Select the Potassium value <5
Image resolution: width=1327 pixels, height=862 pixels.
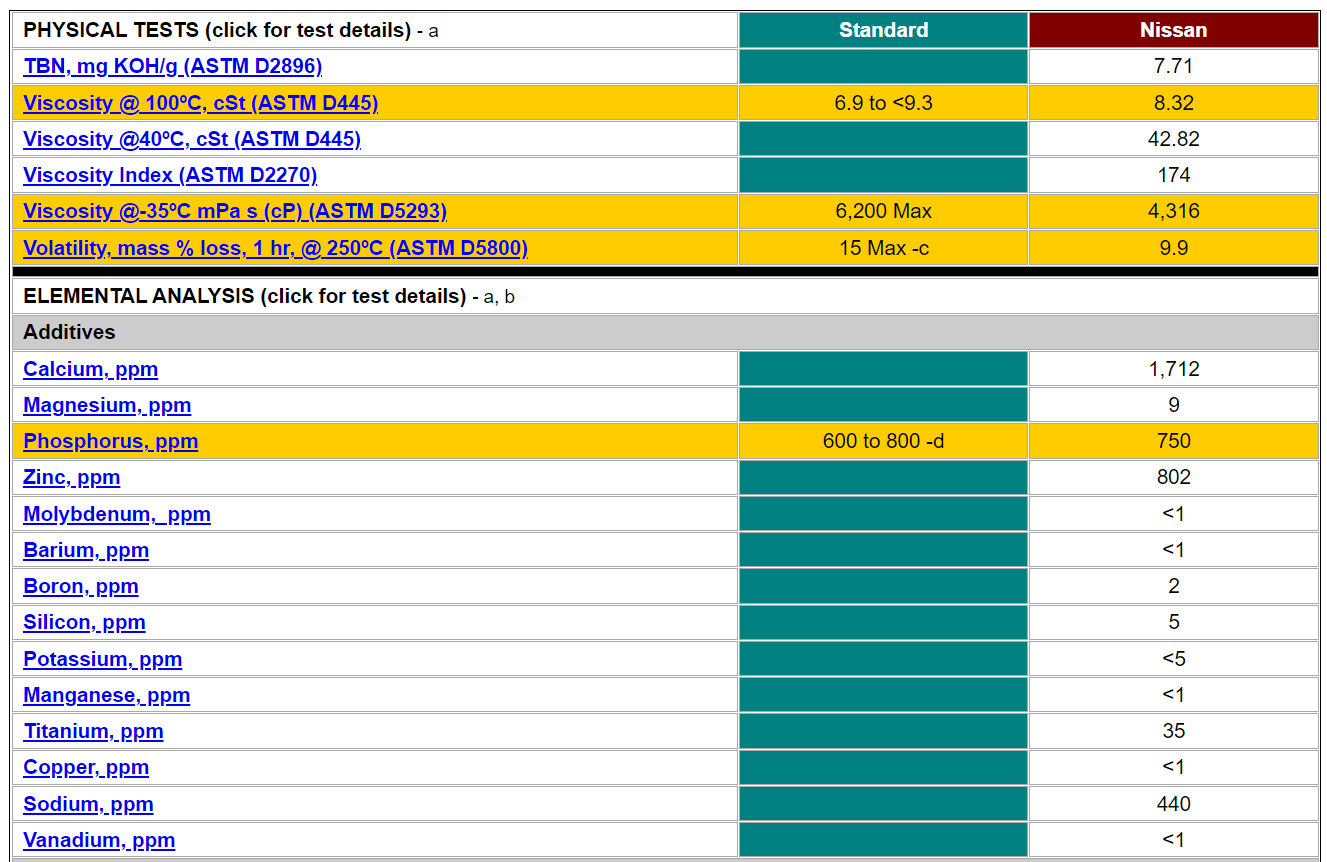(x=1173, y=659)
